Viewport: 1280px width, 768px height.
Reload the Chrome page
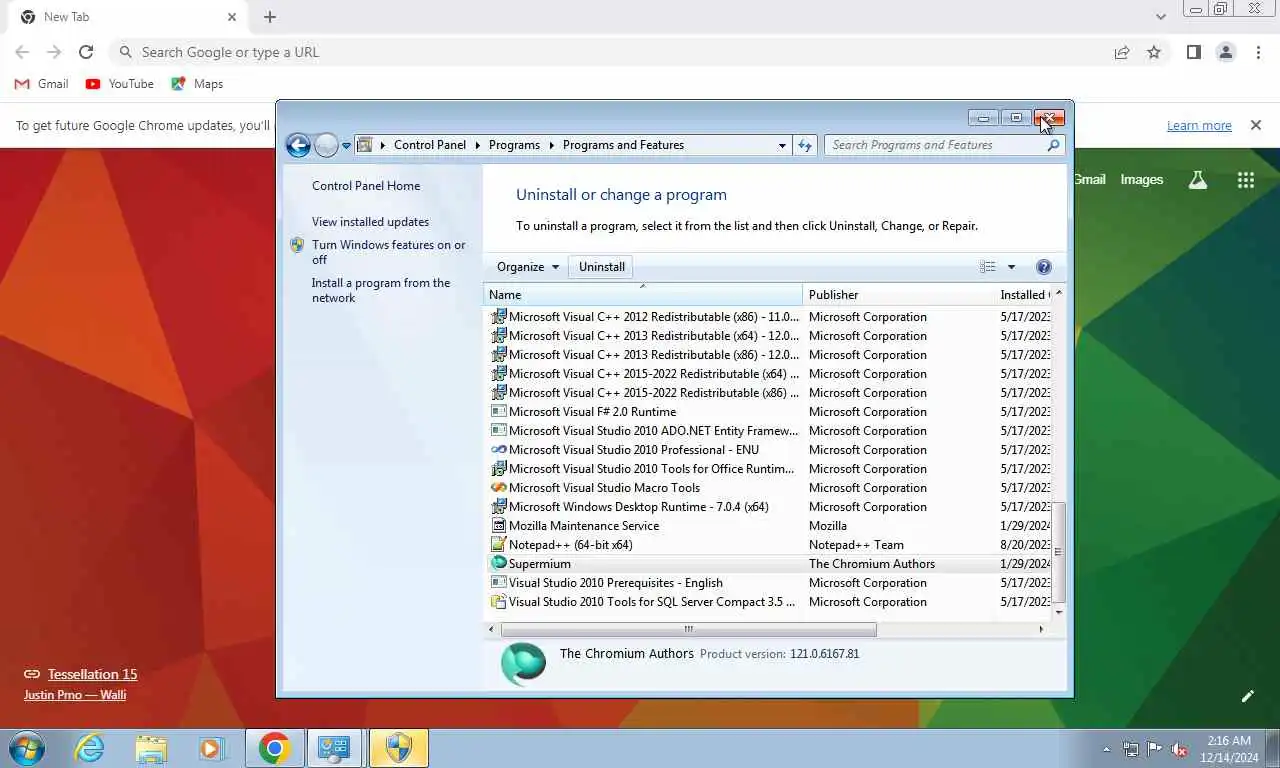tap(86, 52)
